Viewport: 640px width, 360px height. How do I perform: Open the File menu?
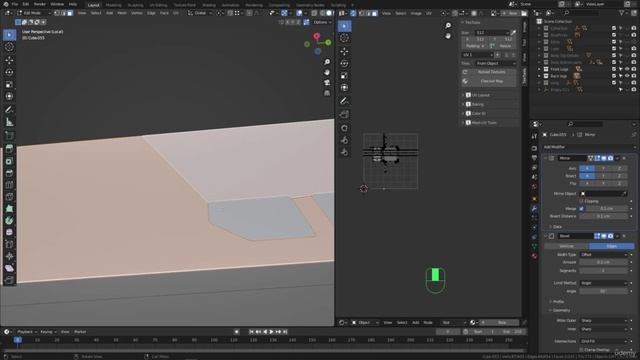coord(15,4)
